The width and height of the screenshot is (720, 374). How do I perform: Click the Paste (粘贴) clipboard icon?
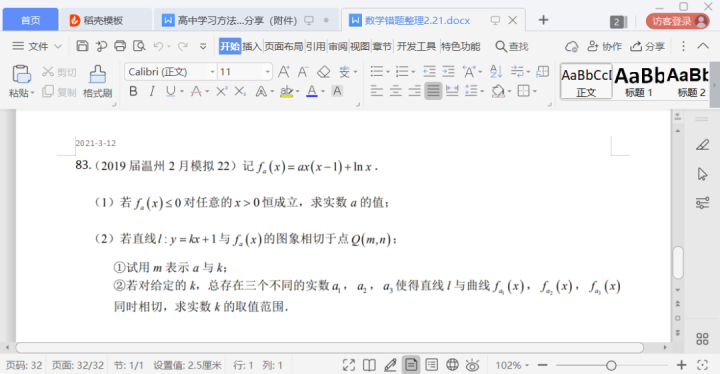click(21, 74)
